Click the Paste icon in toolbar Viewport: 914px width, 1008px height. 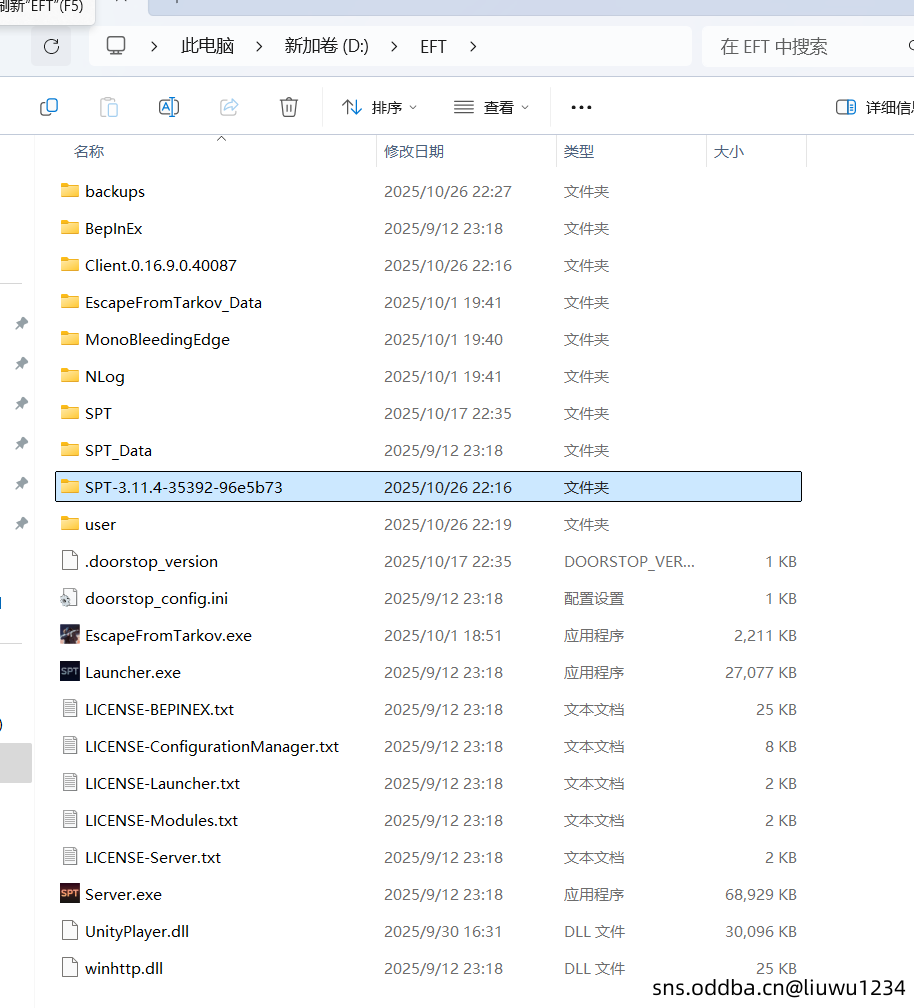pos(109,107)
